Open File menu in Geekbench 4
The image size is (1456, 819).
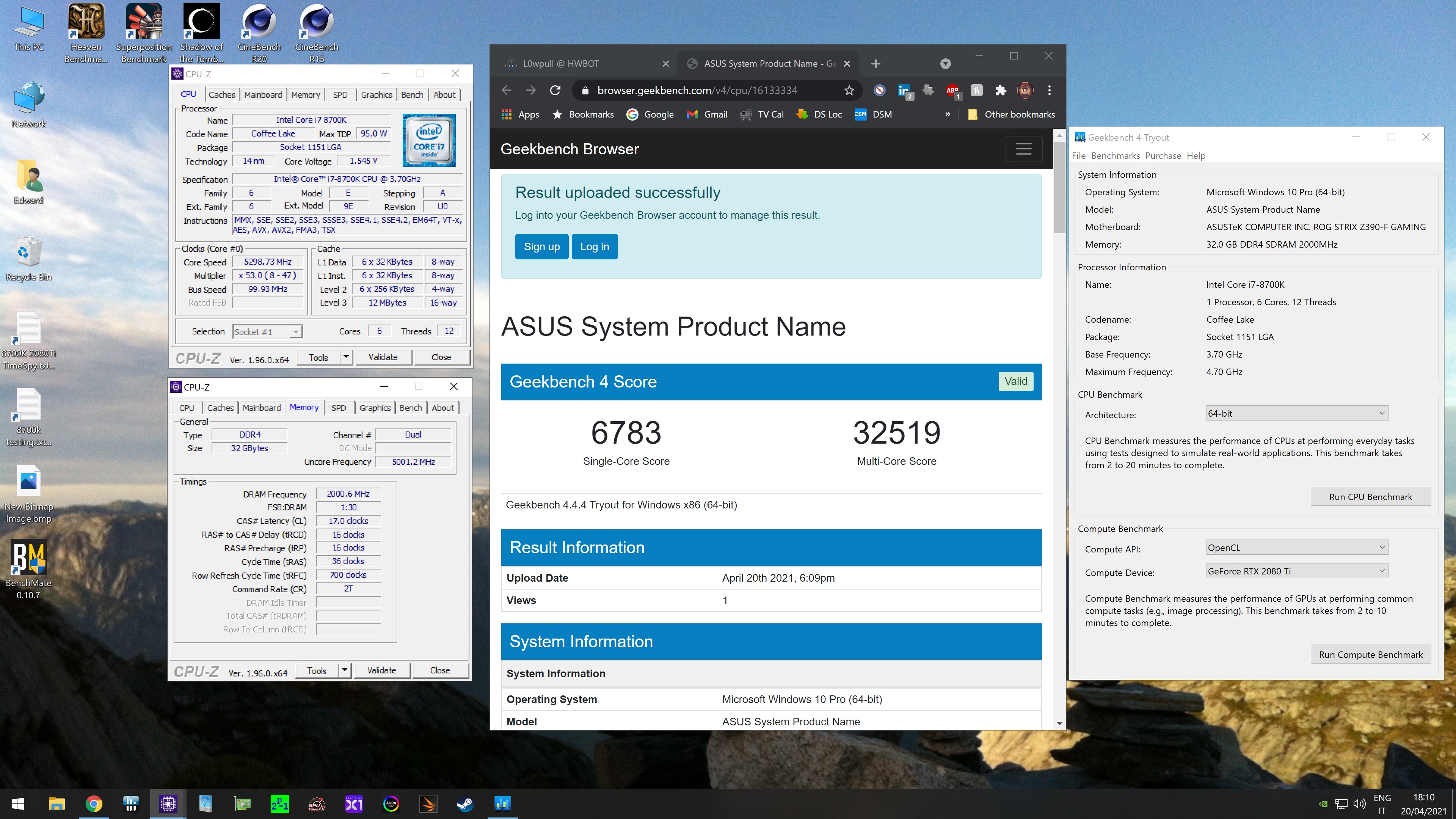click(x=1078, y=156)
